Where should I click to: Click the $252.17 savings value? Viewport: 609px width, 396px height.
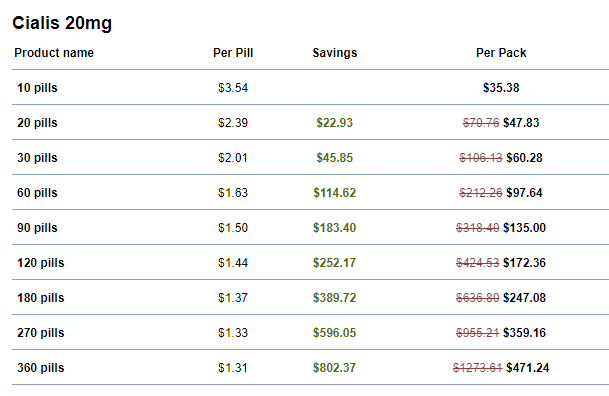tap(335, 263)
